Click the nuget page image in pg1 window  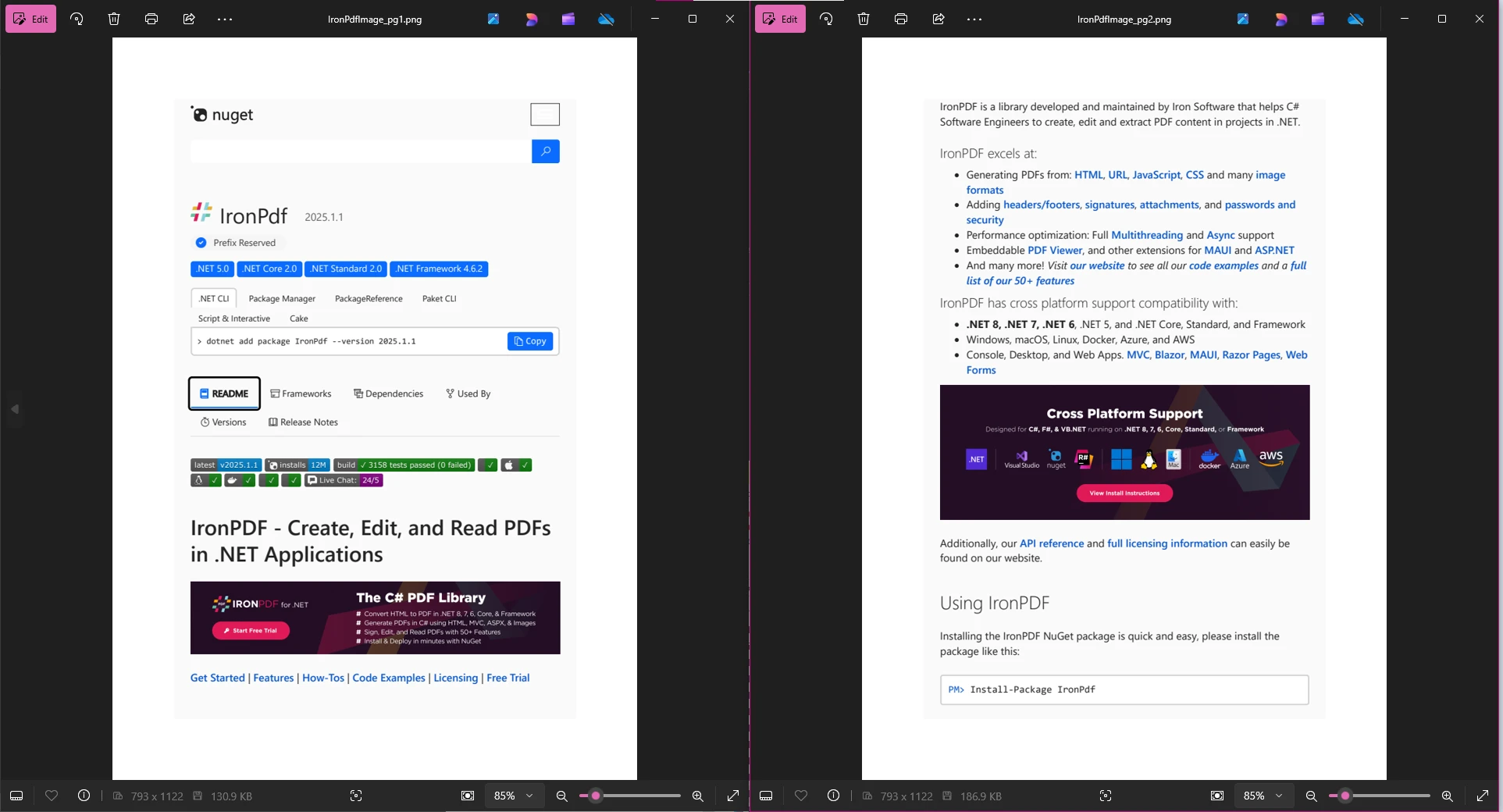(375, 408)
